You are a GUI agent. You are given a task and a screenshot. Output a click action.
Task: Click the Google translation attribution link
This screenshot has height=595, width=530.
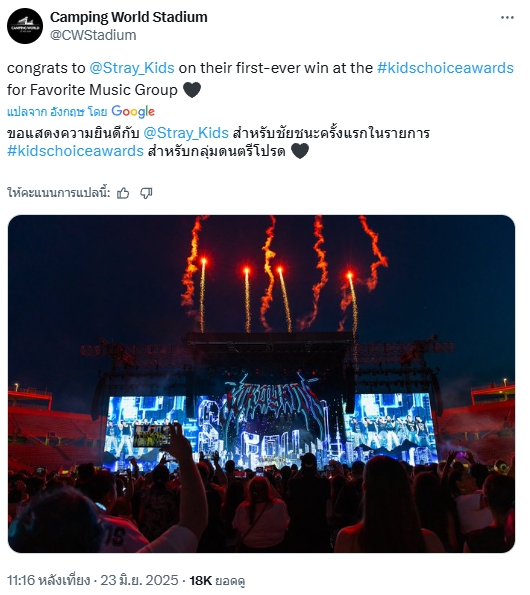[81, 112]
